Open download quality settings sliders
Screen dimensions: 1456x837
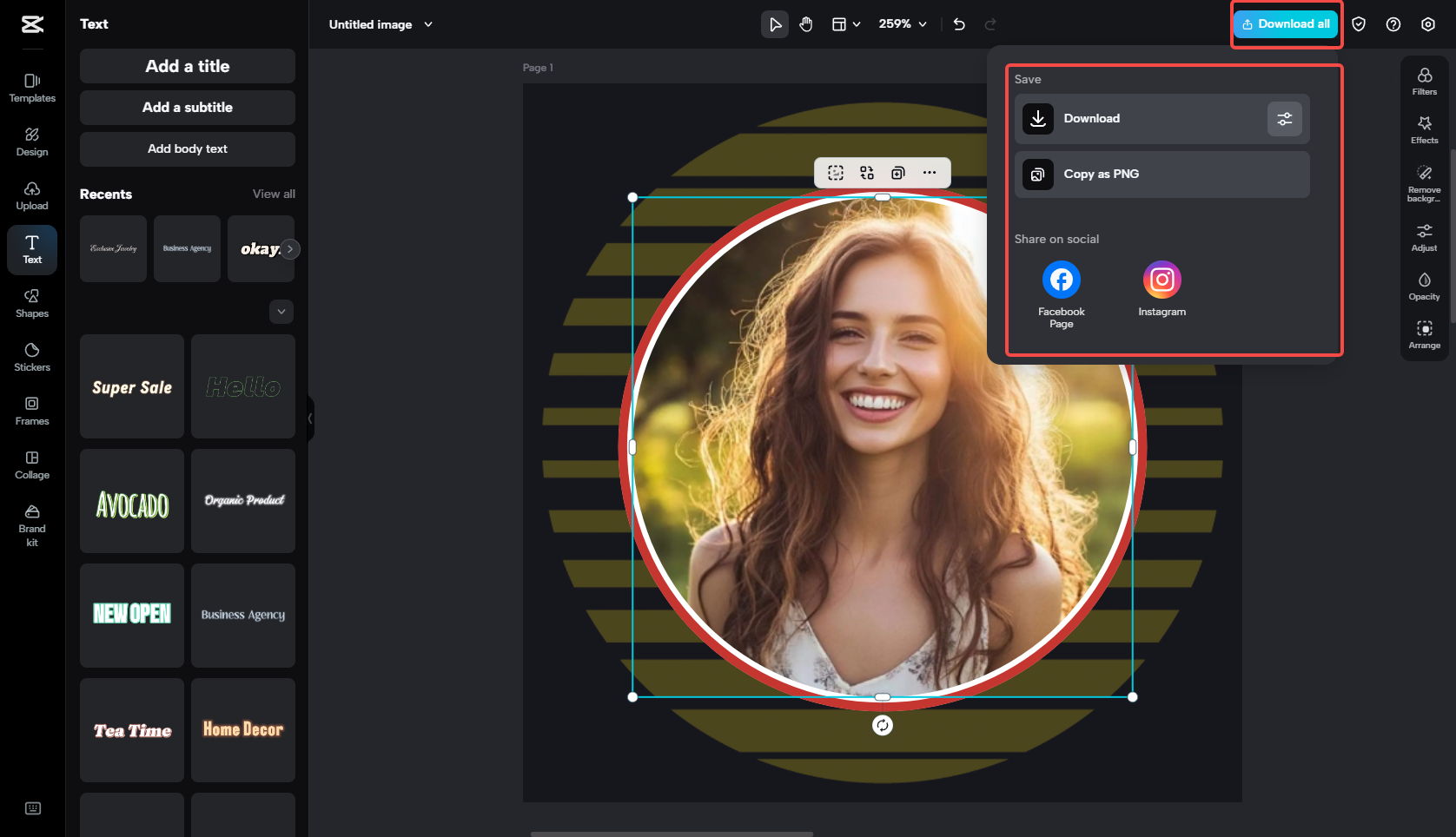1285,118
